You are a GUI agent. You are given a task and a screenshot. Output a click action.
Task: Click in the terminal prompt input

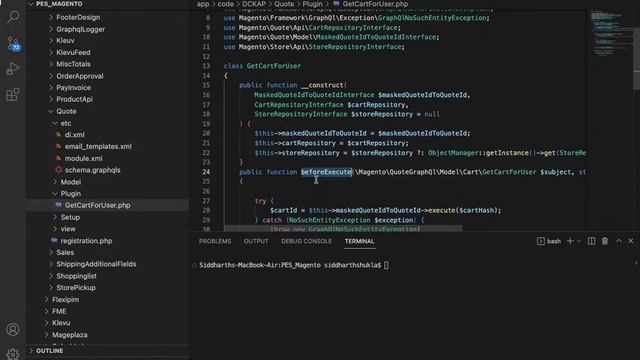pyautogui.click(x=386, y=265)
